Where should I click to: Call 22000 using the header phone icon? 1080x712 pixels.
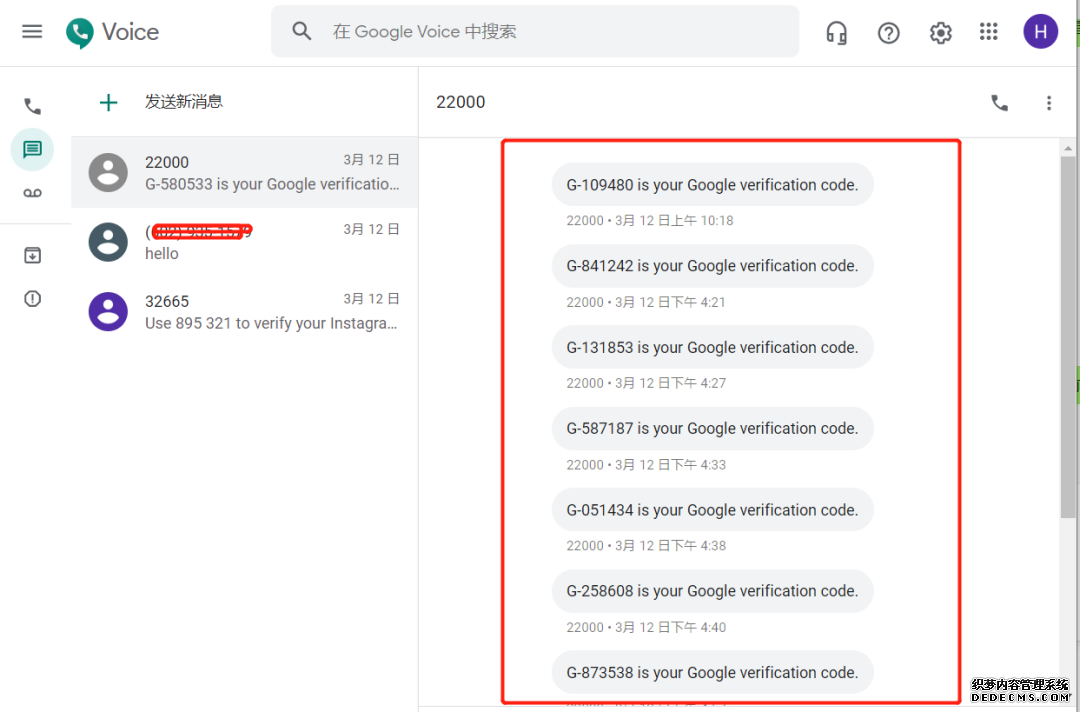tap(999, 103)
